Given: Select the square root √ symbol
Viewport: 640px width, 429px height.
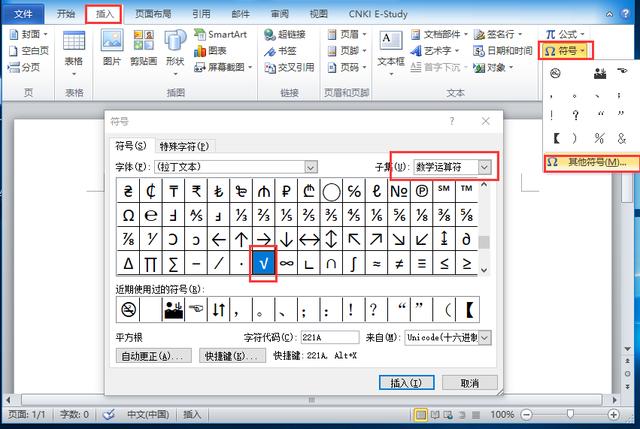Looking at the screenshot, I should [x=264, y=264].
